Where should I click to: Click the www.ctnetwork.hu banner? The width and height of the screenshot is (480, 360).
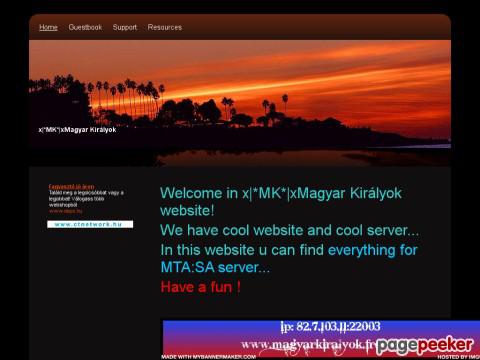(x=90, y=224)
